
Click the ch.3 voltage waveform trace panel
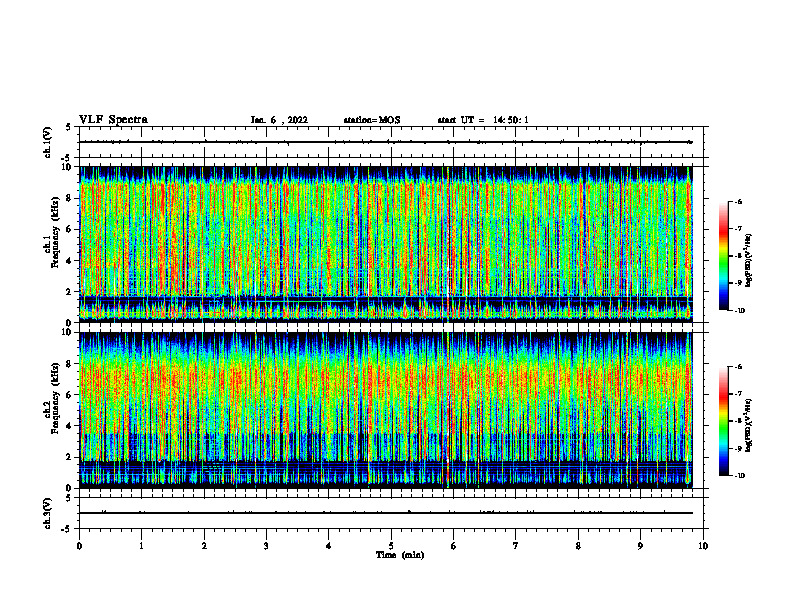point(393,513)
